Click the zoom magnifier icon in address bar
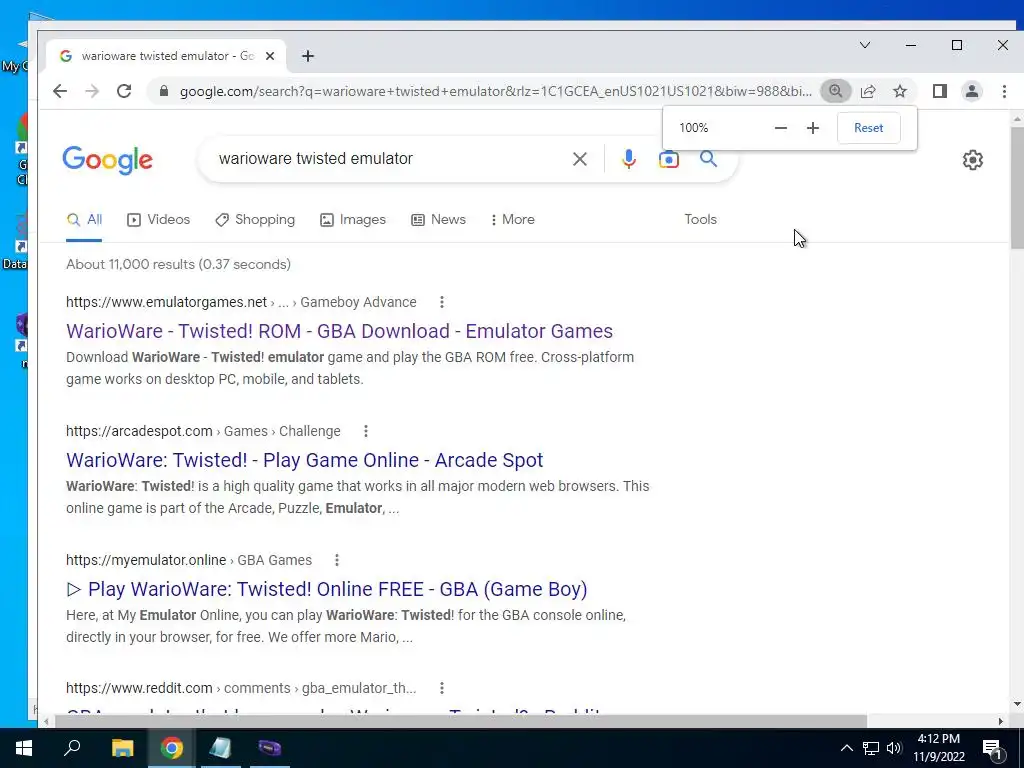Image resolution: width=1024 pixels, height=768 pixels. click(x=835, y=91)
